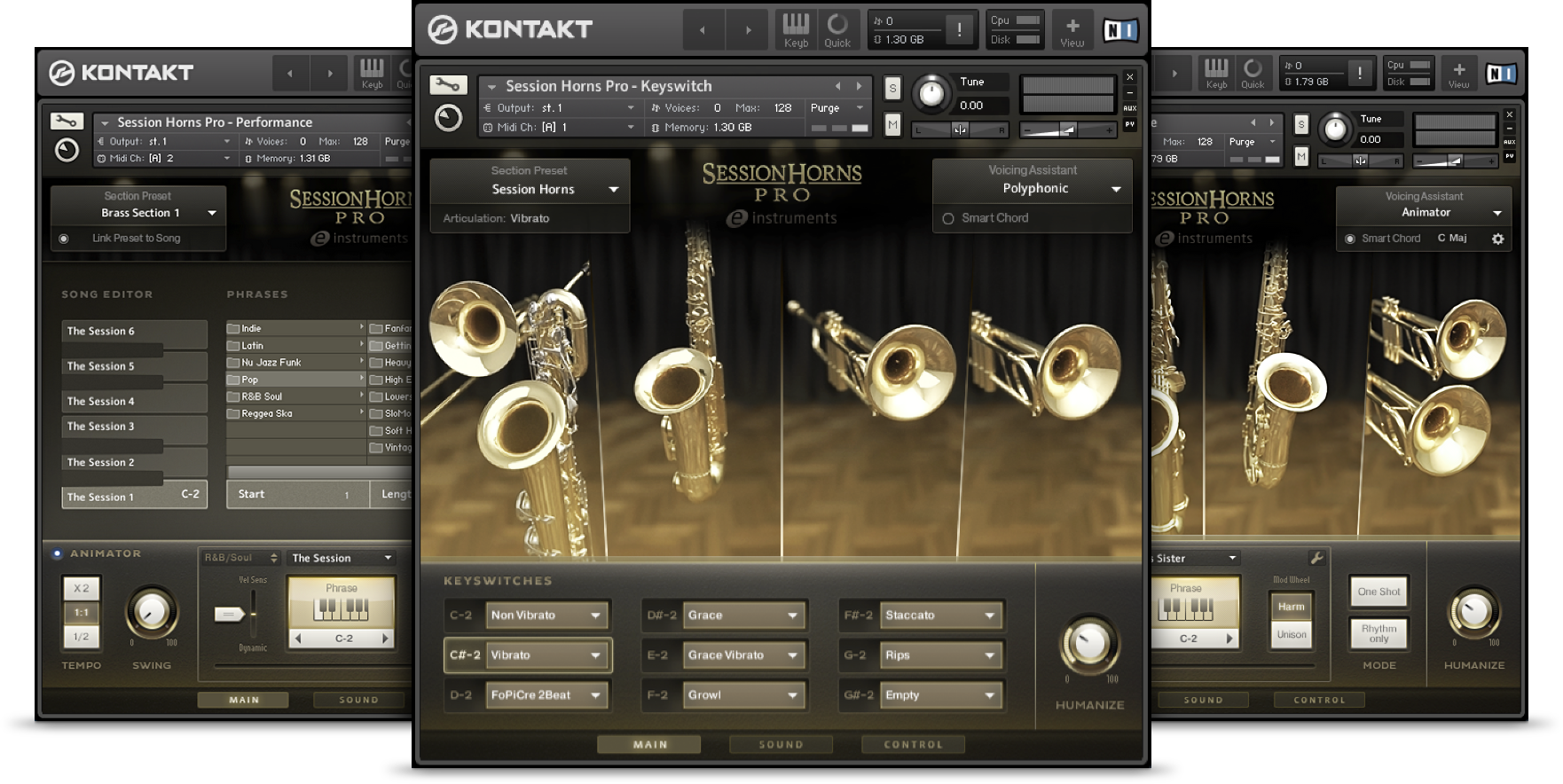
Task: Switch to Sound tab in left Performance window
Action: click(x=358, y=700)
